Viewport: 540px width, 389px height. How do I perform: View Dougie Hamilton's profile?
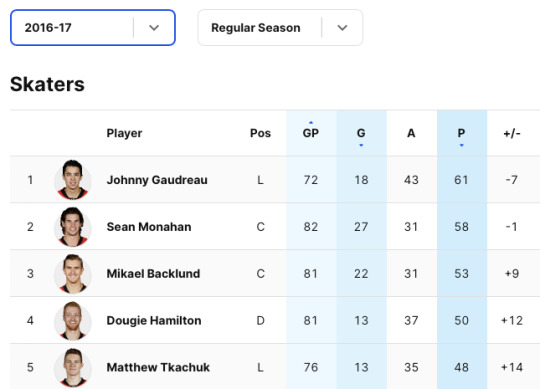[154, 320]
